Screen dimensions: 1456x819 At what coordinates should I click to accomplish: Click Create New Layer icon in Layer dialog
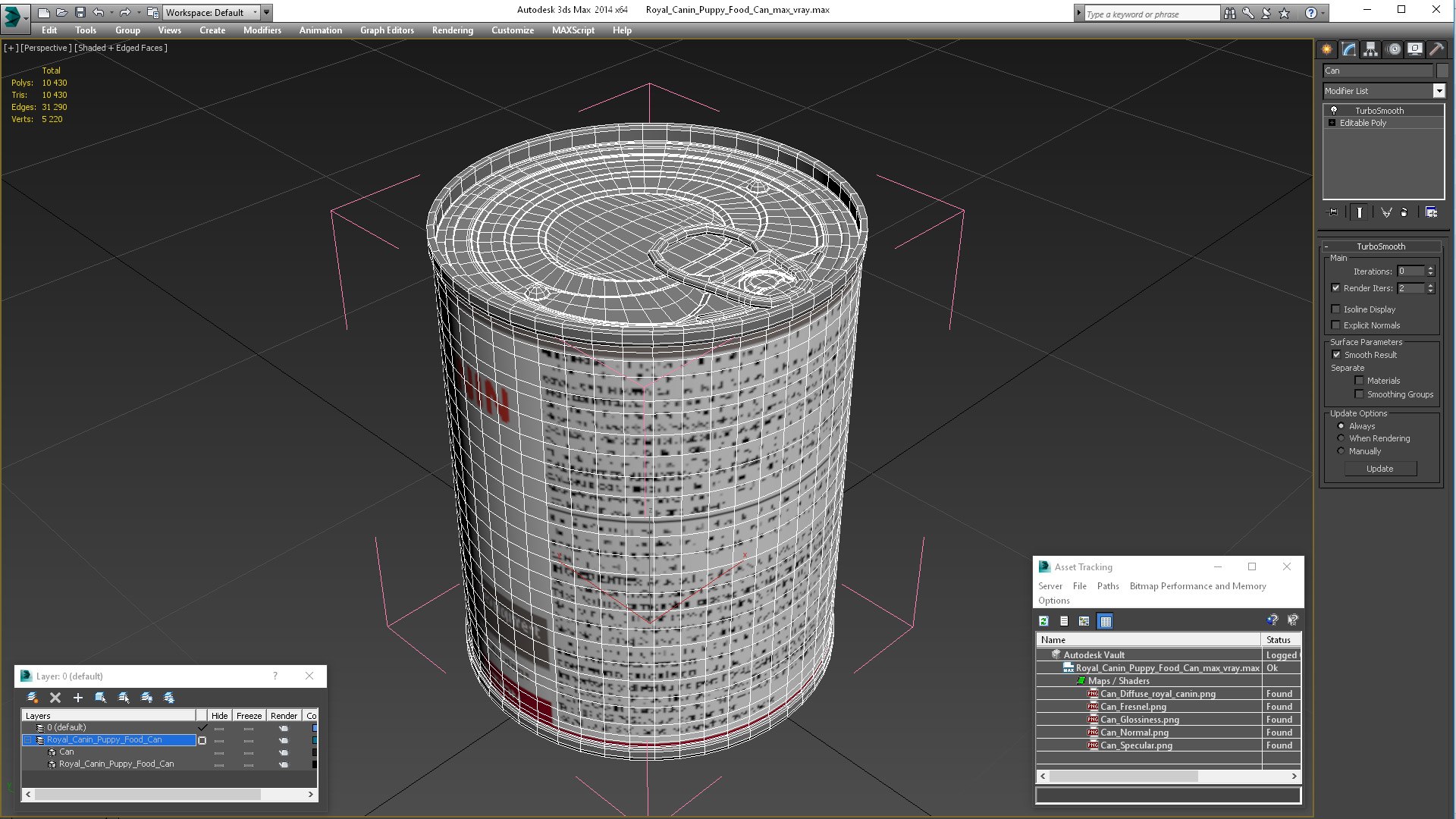(x=32, y=698)
